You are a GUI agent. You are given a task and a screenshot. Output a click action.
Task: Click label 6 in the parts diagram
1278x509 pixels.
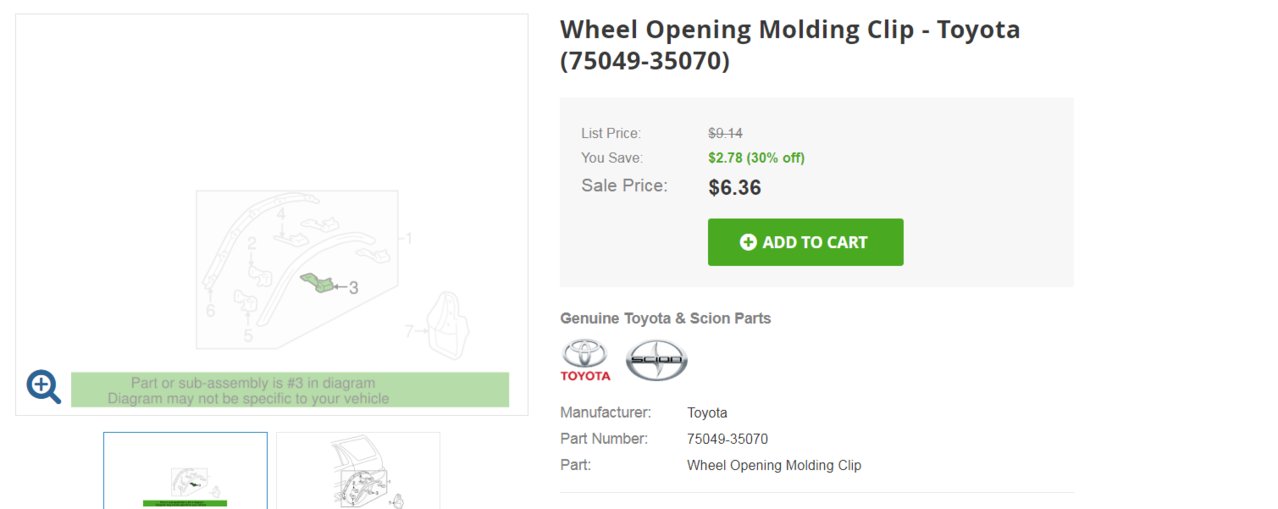tap(210, 311)
